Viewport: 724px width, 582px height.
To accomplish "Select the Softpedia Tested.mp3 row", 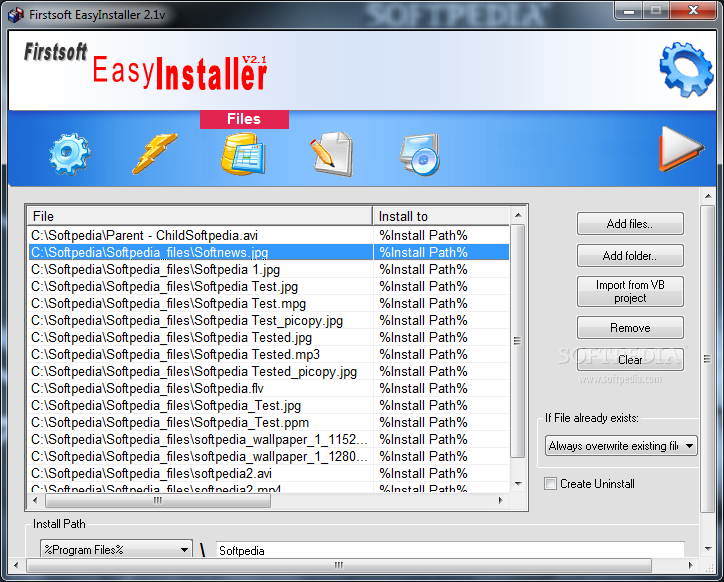I will 269,355.
